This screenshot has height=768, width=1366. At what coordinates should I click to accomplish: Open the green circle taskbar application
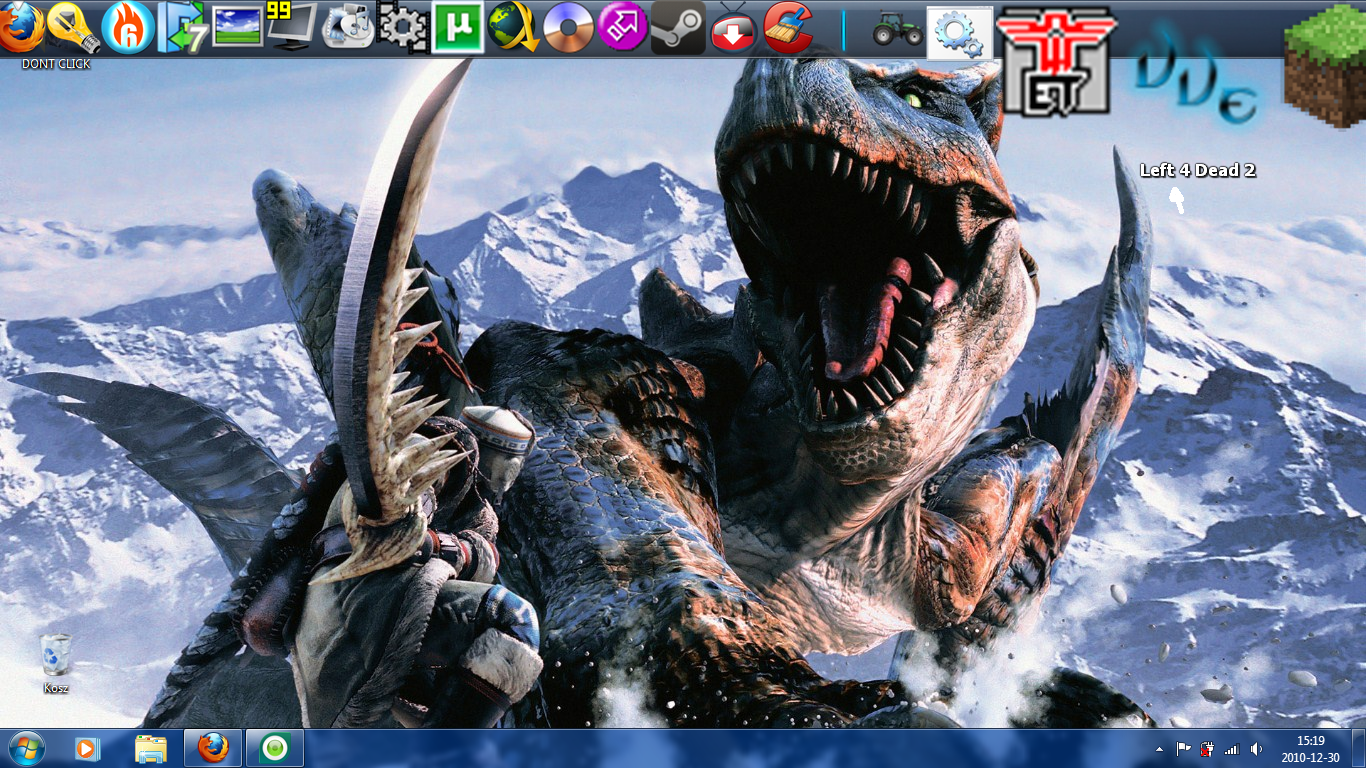point(275,748)
